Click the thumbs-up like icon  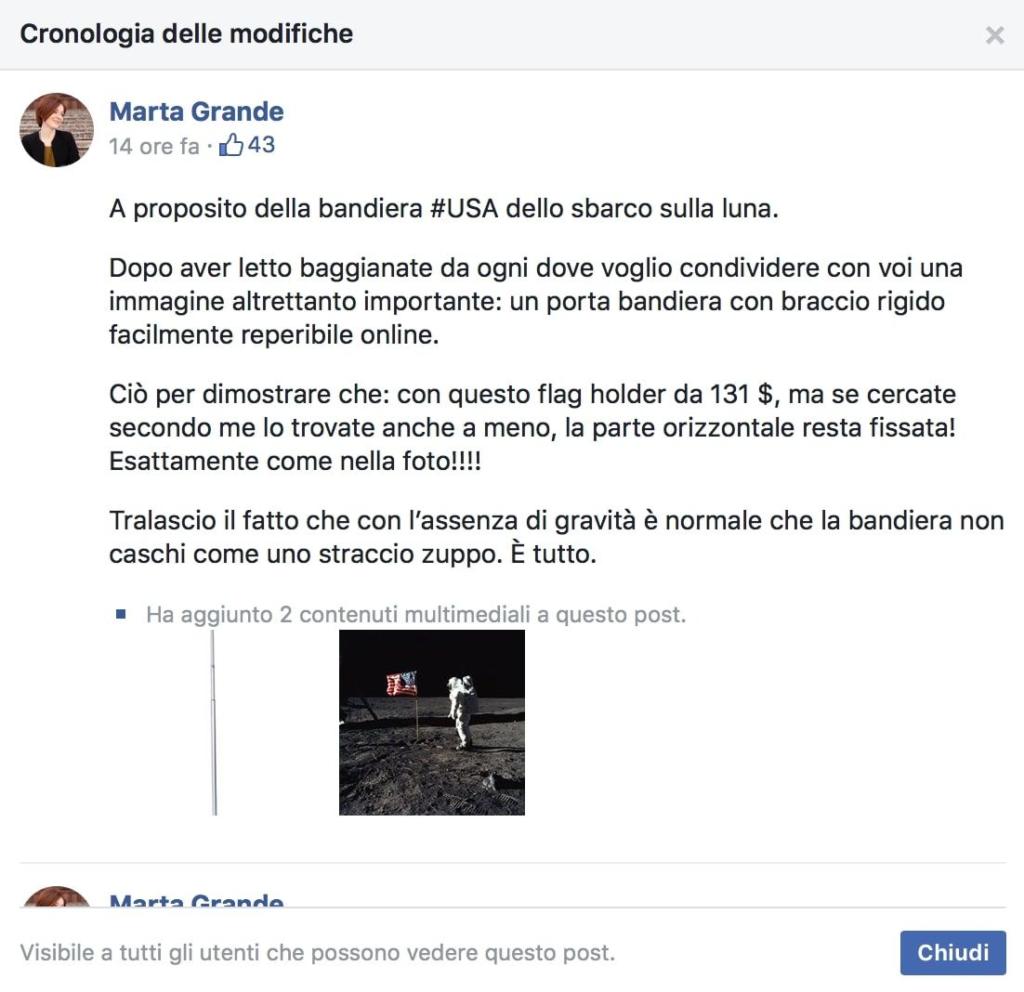coord(231,144)
